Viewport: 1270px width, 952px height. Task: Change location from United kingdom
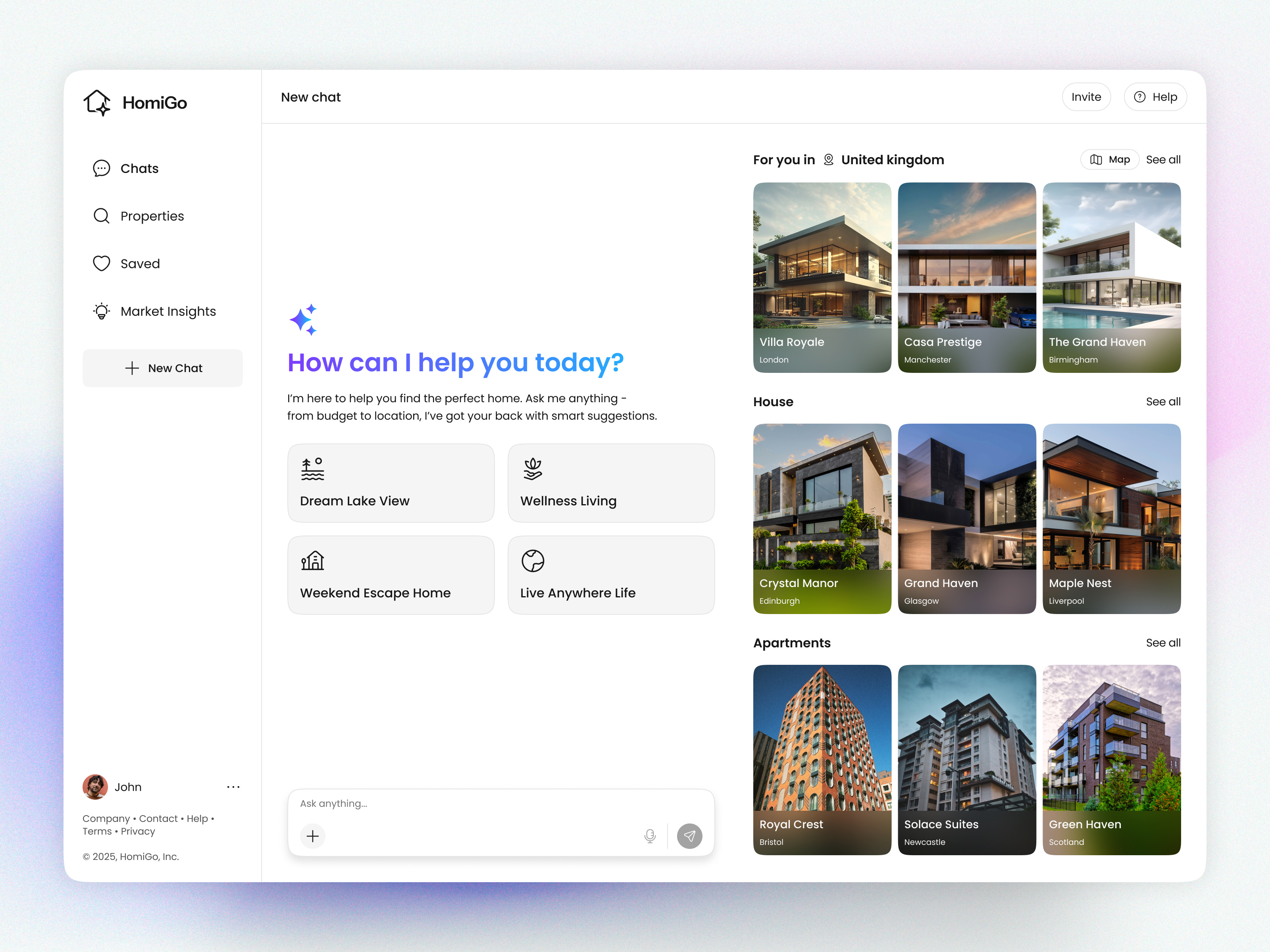pos(892,159)
